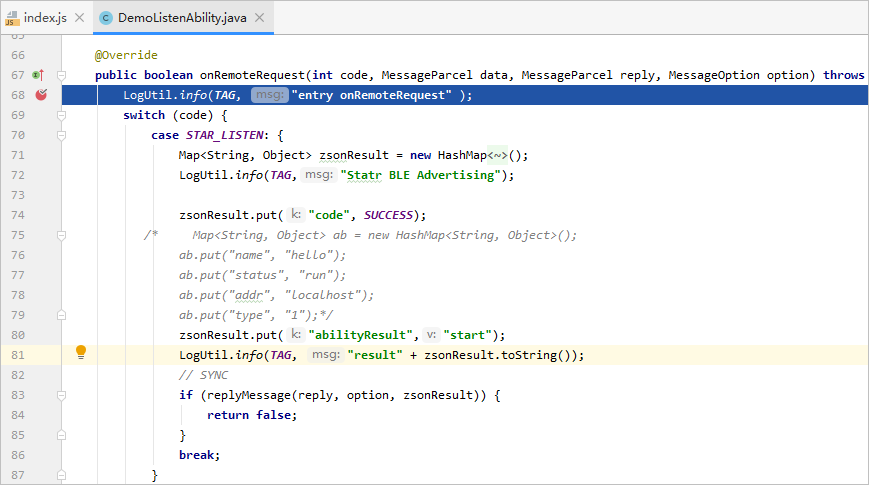Click the v: parameter hint on line 80

[432, 335]
